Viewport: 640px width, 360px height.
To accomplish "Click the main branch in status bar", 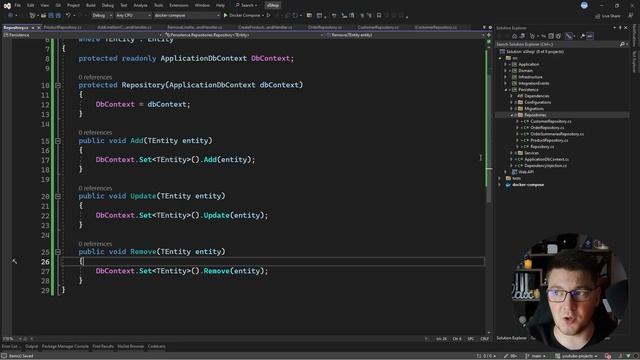I will click(536, 356).
